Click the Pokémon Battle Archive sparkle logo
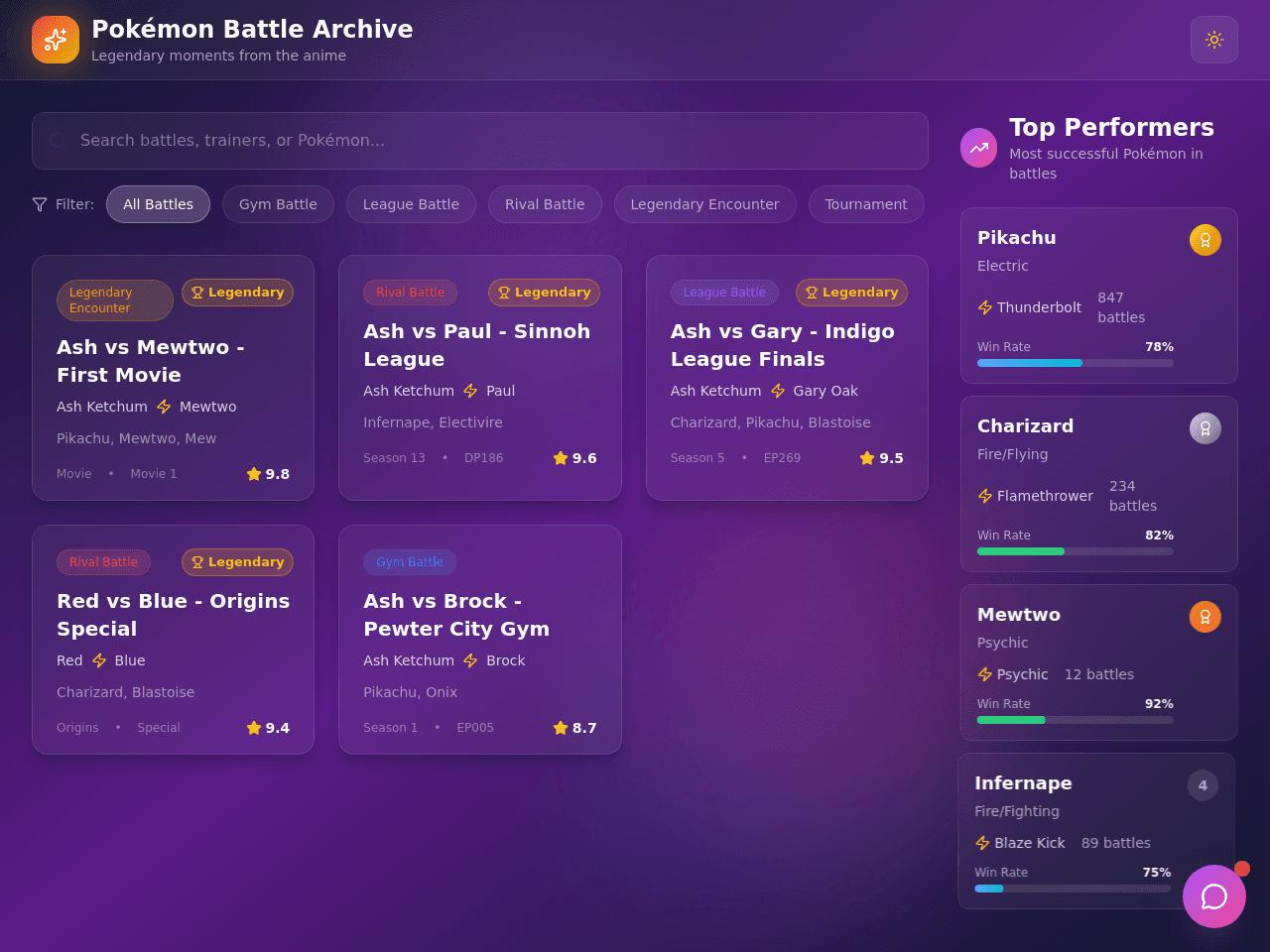1270x952 pixels. click(x=56, y=40)
